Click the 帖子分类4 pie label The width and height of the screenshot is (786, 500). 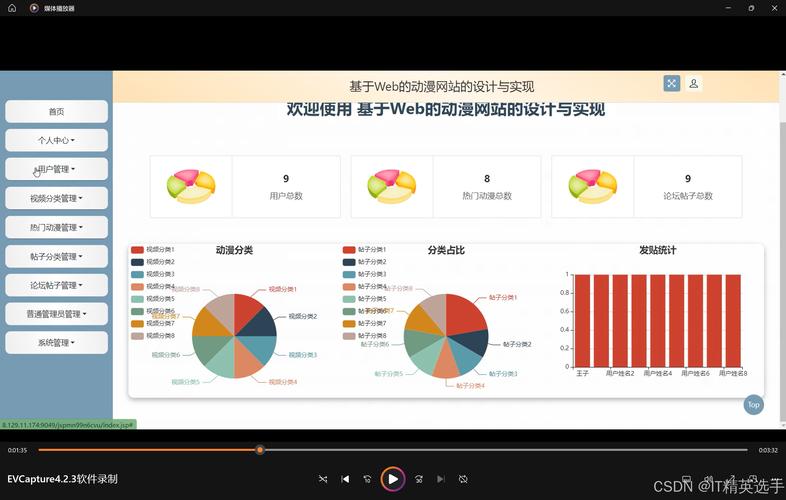[x=470, y=386]
